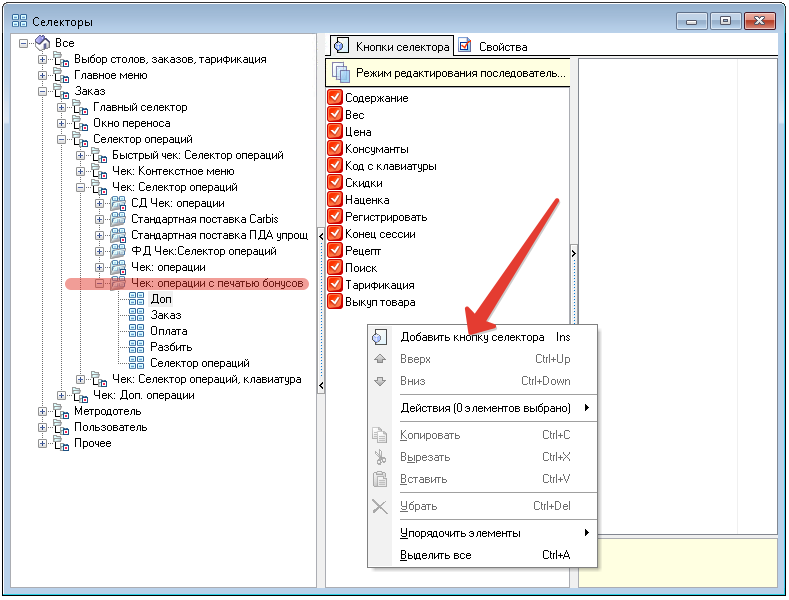Click the folder icon of Окно переноса
Screen dimensions: 789x600
click(81, 123)
